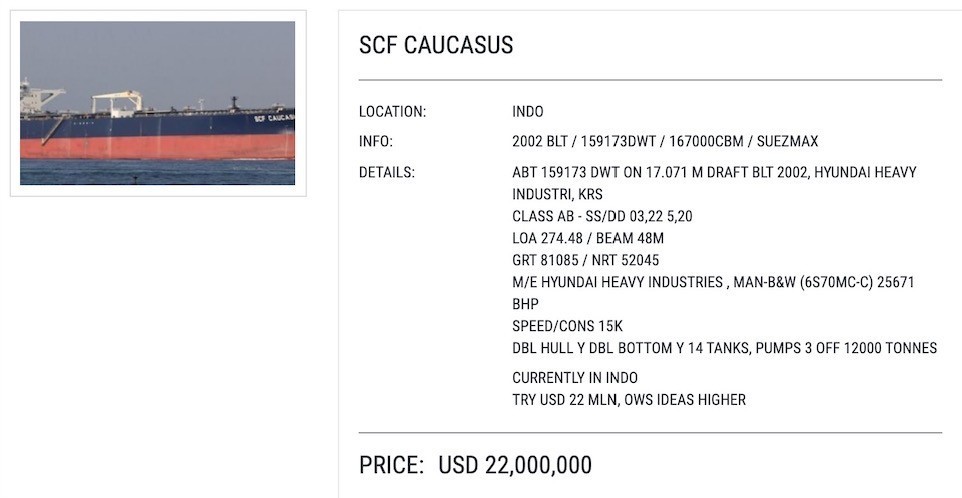Click the SCF CAUCASUS listing title
The width and height of the screenshot is (962, 498).
436,45
